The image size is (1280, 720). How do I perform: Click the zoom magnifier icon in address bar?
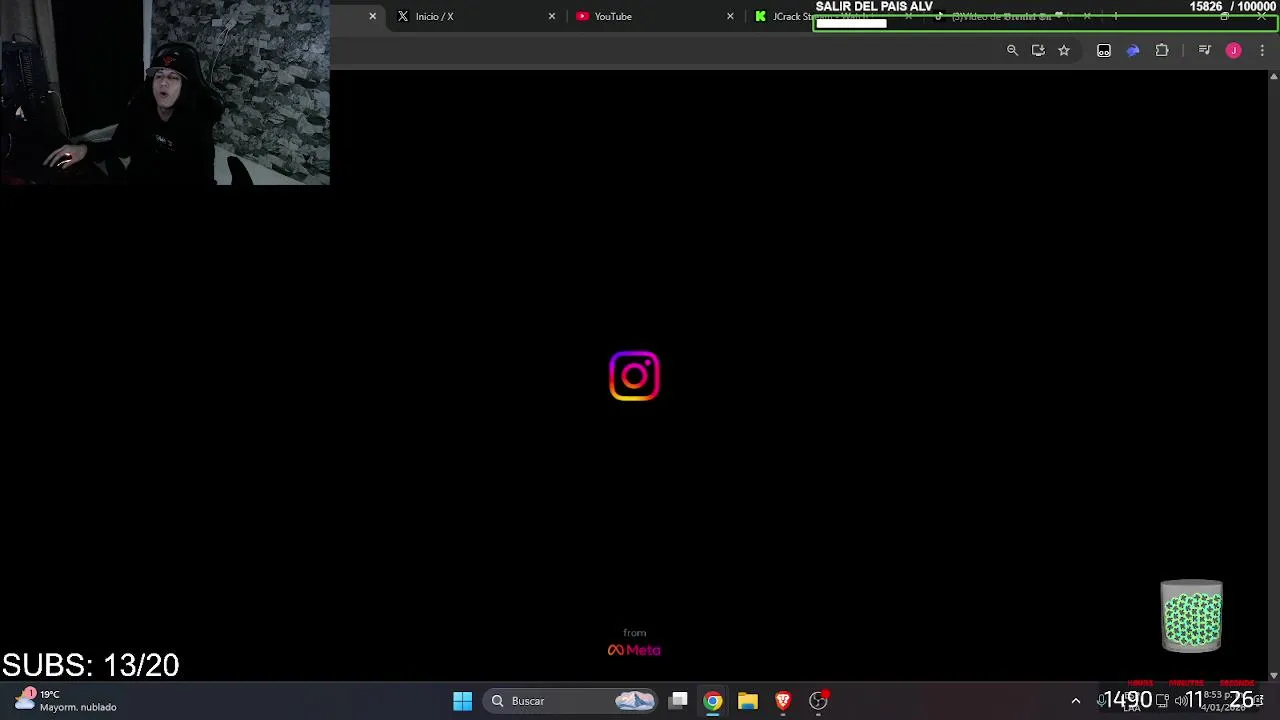[1012, 50]
